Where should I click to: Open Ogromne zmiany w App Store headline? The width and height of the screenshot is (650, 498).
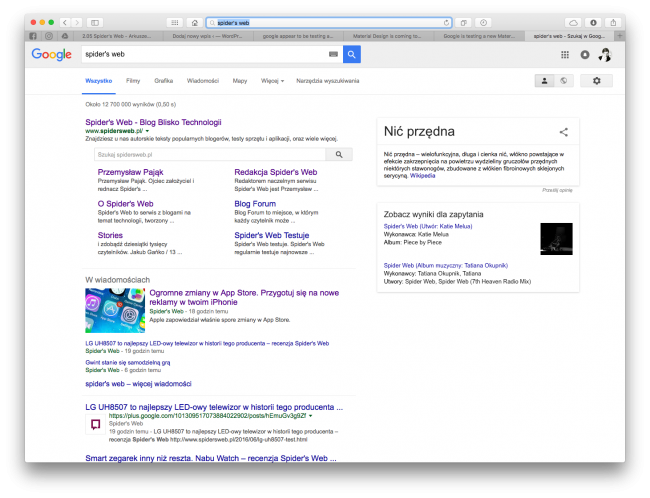(244, 297)
